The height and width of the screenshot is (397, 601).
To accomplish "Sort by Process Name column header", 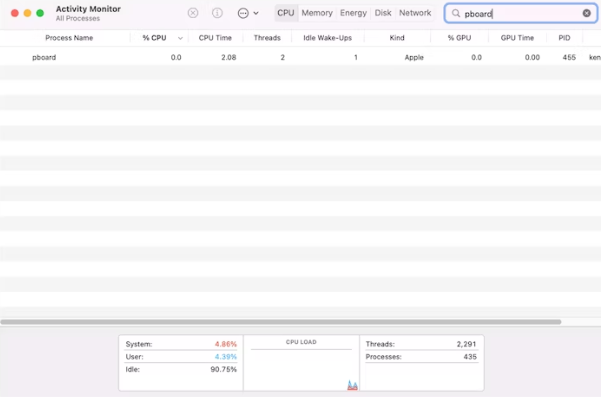I will (69, 38).
